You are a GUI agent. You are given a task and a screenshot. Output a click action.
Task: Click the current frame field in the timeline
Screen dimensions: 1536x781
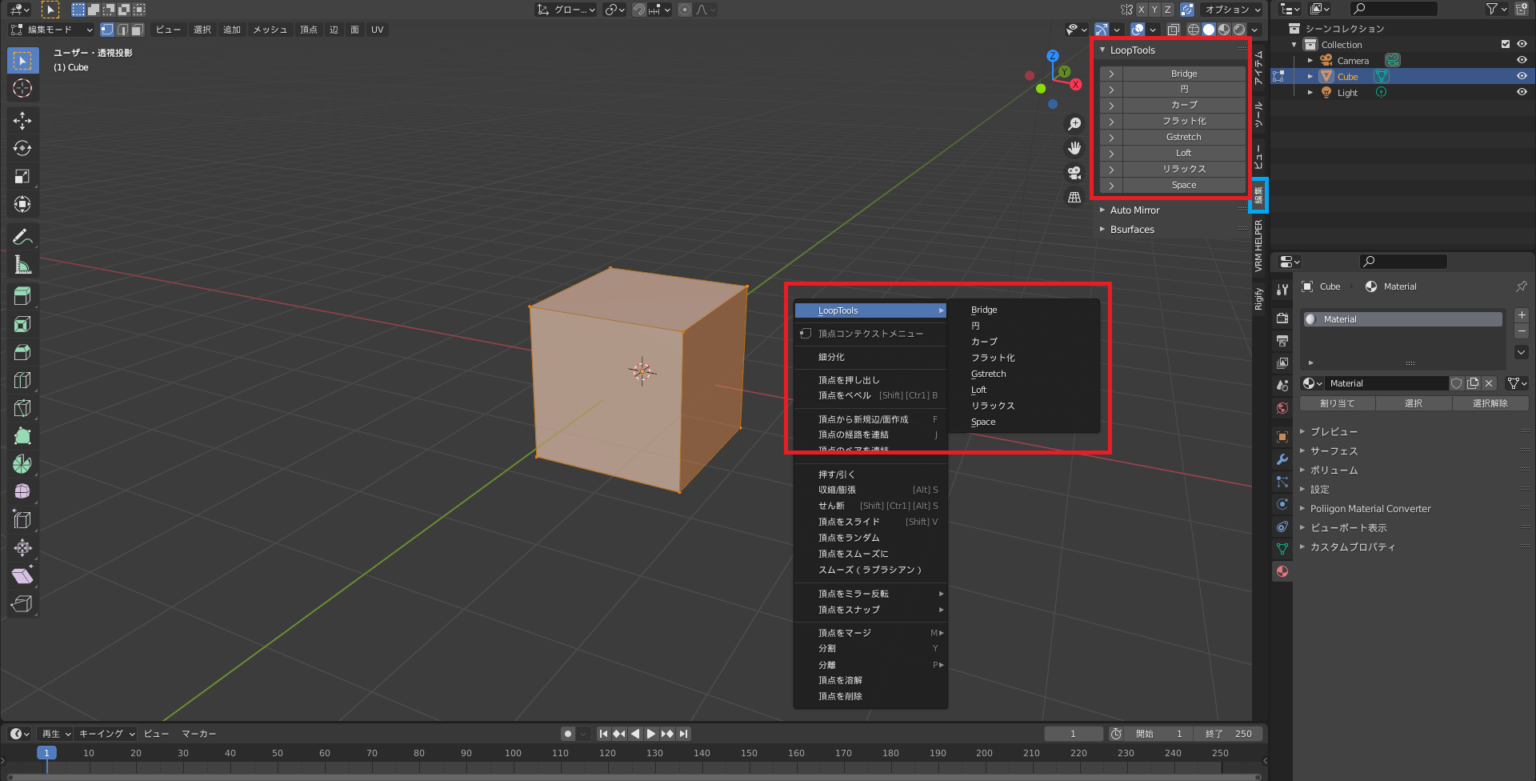click(x=1074, y=733)
